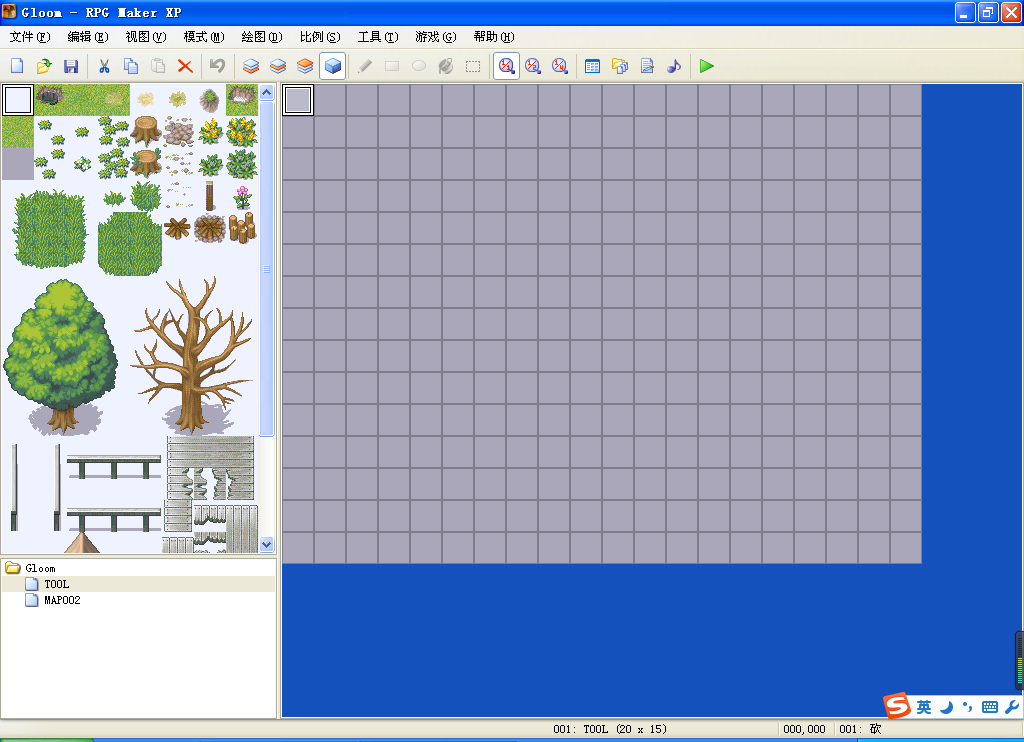
Task: Undo the last action
Action: pos(217,66)
